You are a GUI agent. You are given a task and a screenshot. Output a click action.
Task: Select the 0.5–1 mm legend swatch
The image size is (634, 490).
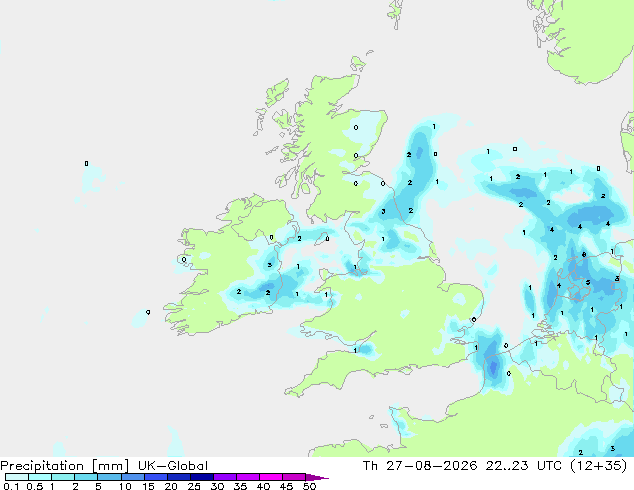40,477
